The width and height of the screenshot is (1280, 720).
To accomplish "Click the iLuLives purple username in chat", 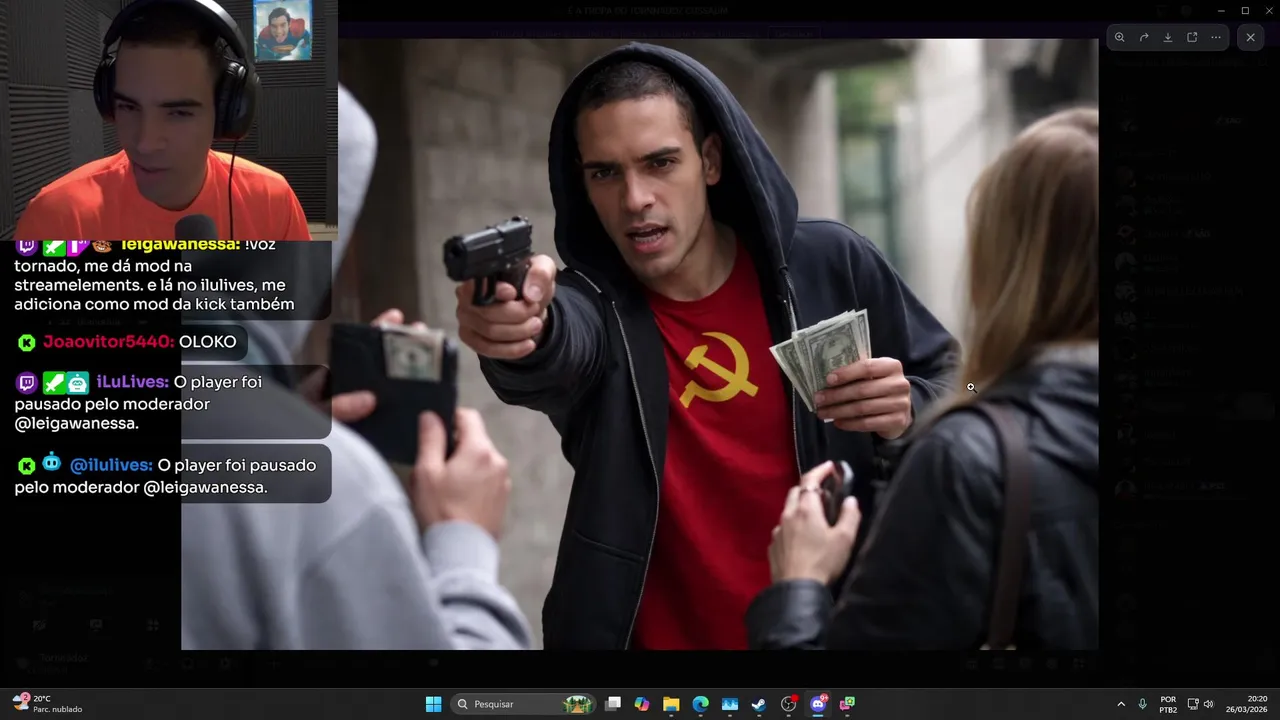I will coord(133,382).
